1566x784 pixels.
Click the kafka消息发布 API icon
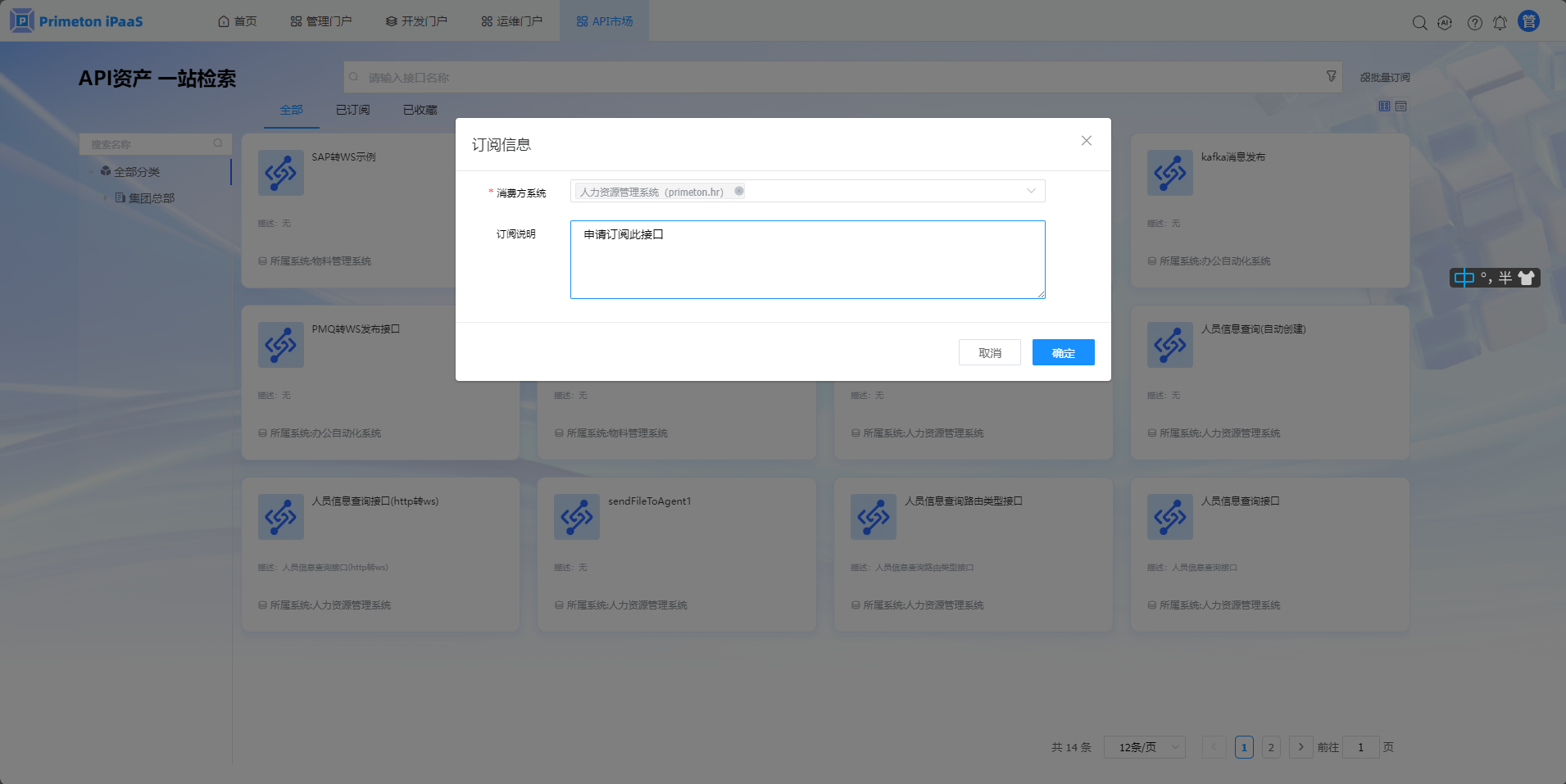pos(1169,173)
